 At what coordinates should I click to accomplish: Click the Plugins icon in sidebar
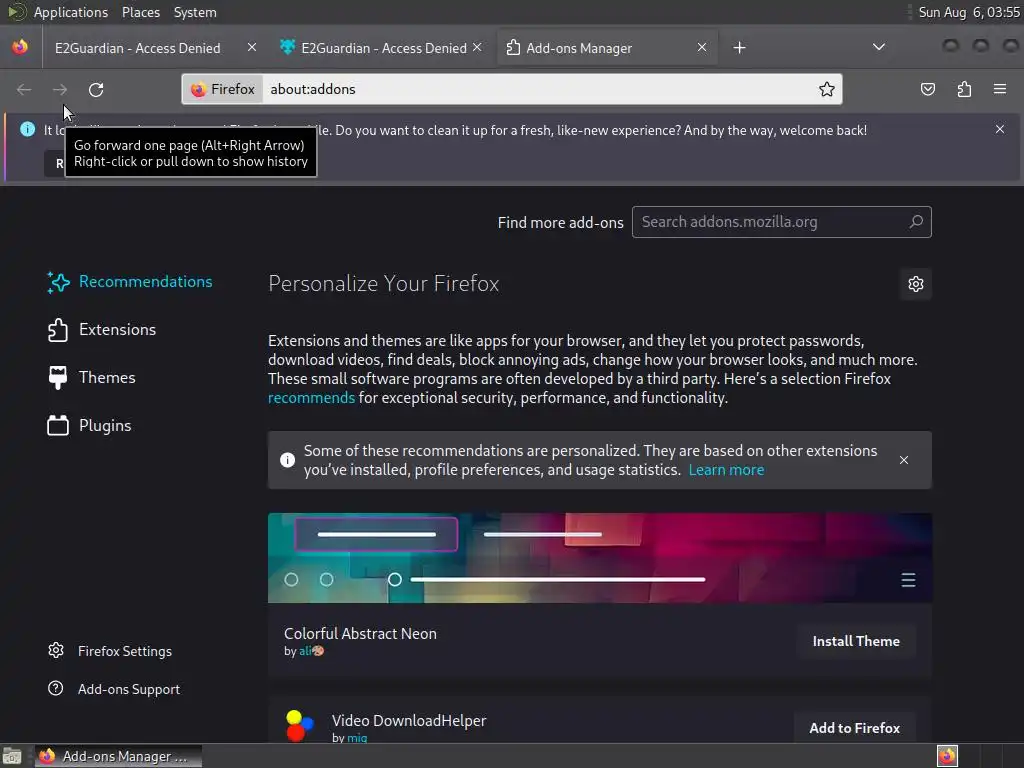[x=57, y=426]
